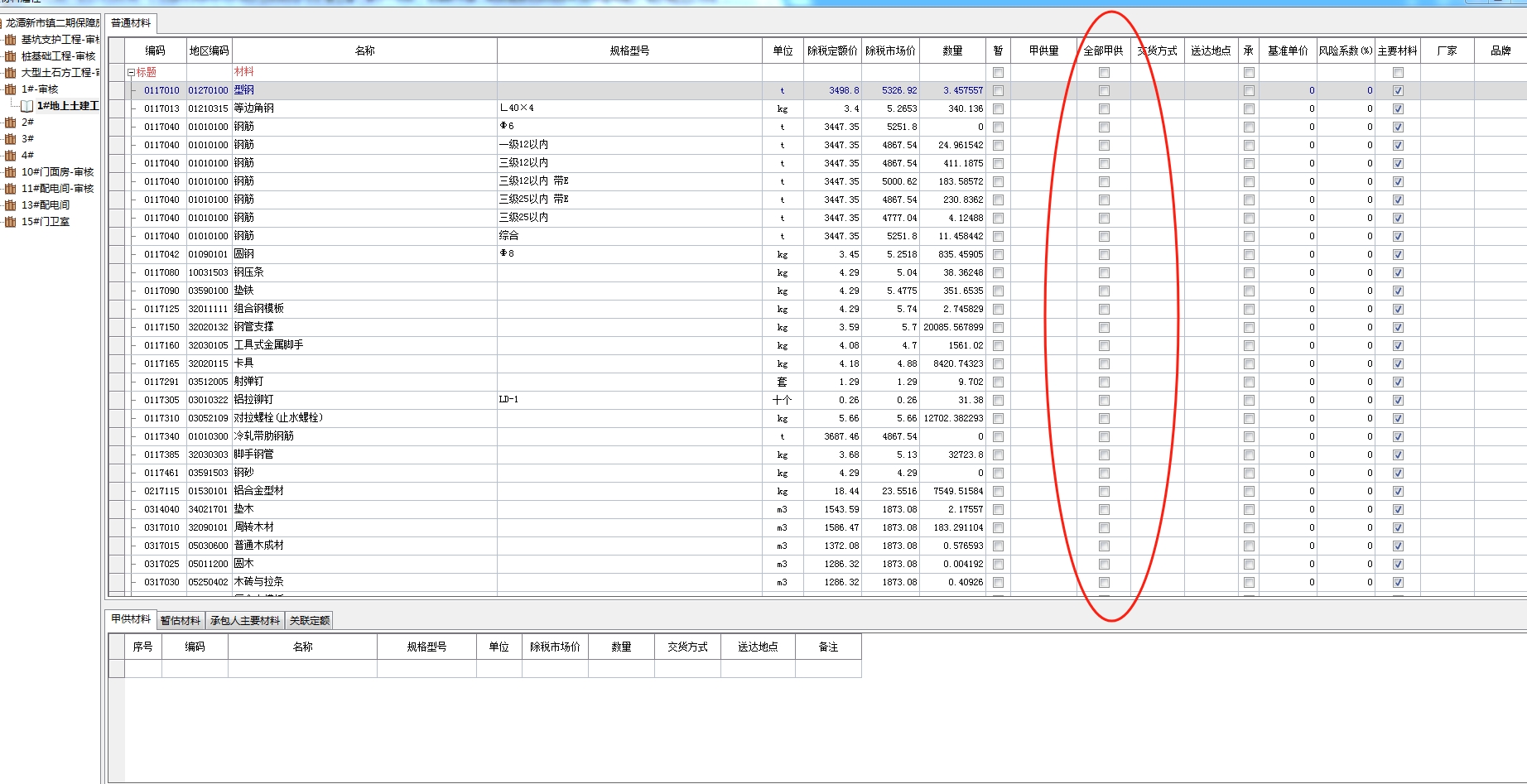Click region code cell 34021701

click(x=209, y=510)
